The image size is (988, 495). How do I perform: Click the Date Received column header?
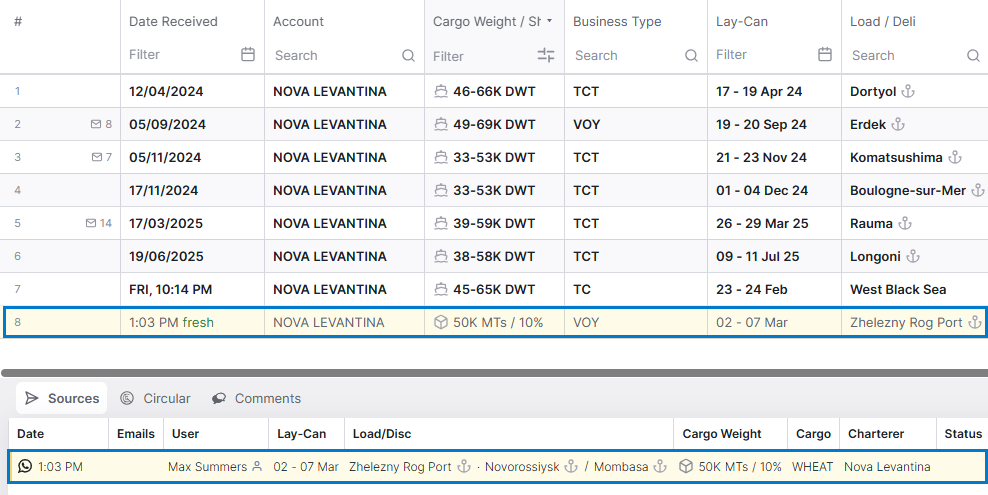click(173, 21)
